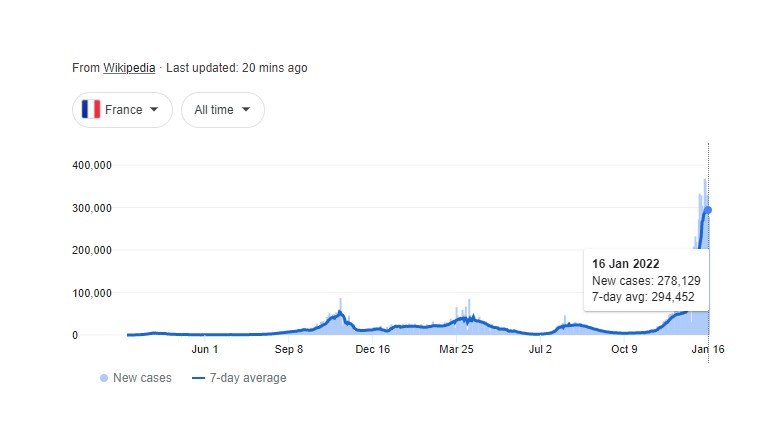
Task: Open the Wikipedia source link
Action: tap(129, 68)
